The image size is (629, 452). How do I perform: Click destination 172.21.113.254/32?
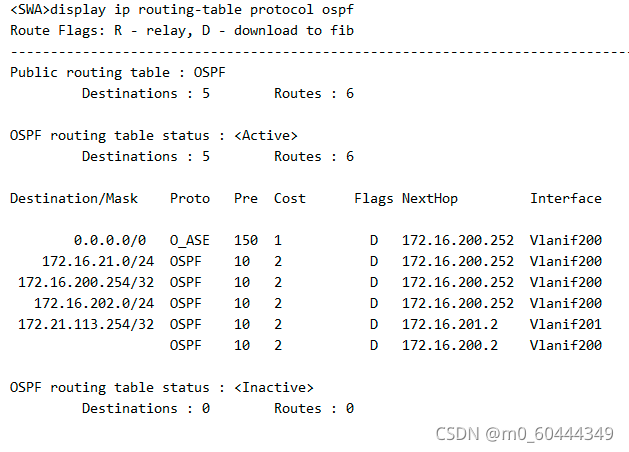click(86, 324)
